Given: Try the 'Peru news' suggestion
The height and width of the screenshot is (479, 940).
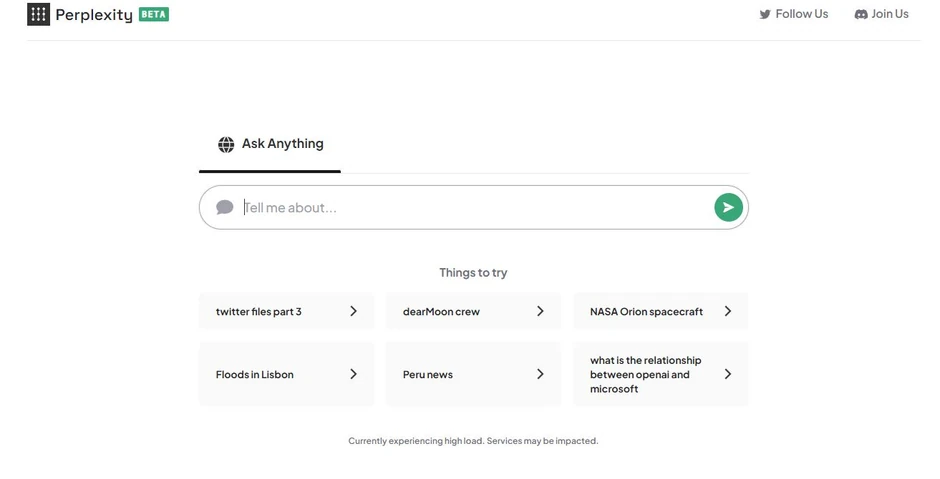Looking at the screenshot, I should (x=428, y=374).
